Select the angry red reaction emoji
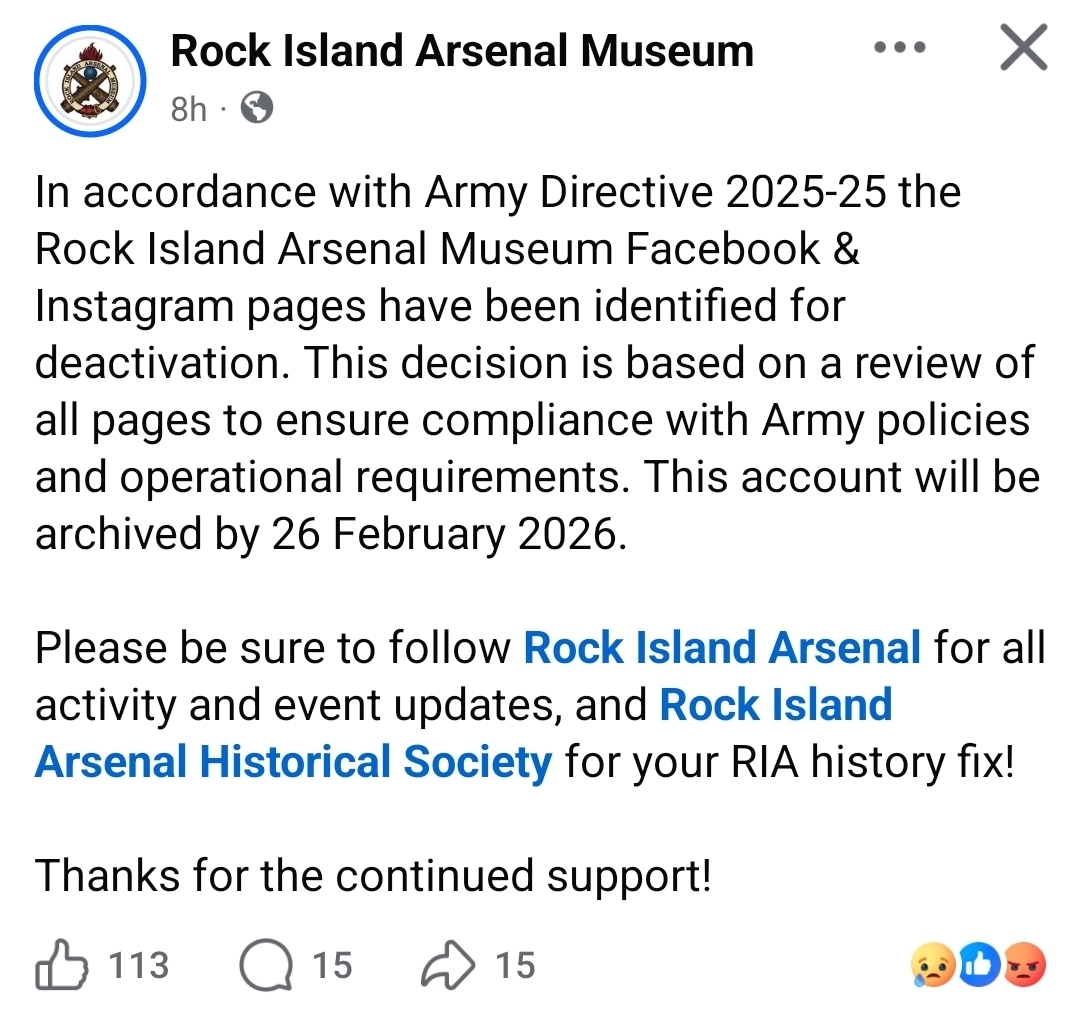This screenshot has width=1080, height=1027. [1023, 966]
